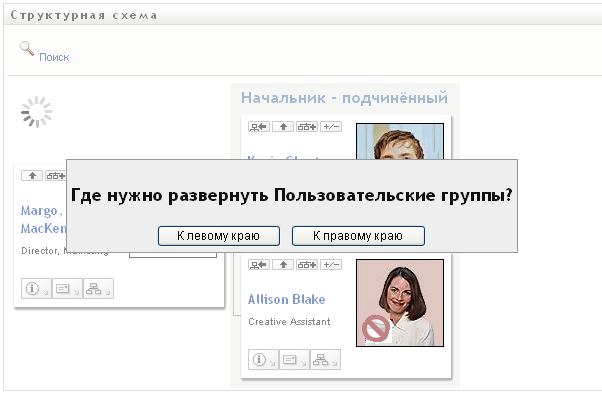Go up a level from Allison Blake
The width and height of the screenshot is (602, 393).
coord(283,264)
